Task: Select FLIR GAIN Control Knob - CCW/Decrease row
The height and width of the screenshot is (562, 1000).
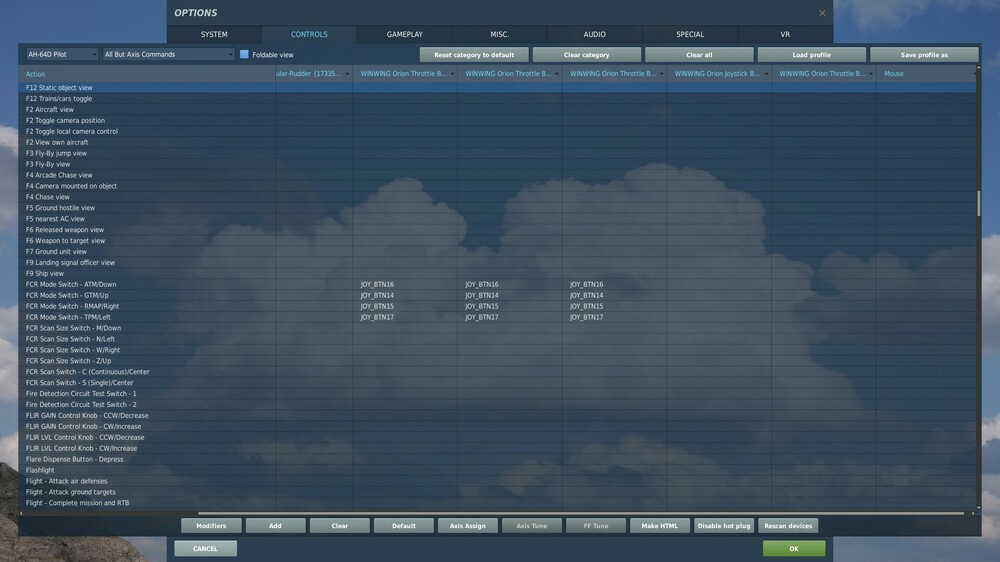Action: pyautogui.click(x=497, y=415)
